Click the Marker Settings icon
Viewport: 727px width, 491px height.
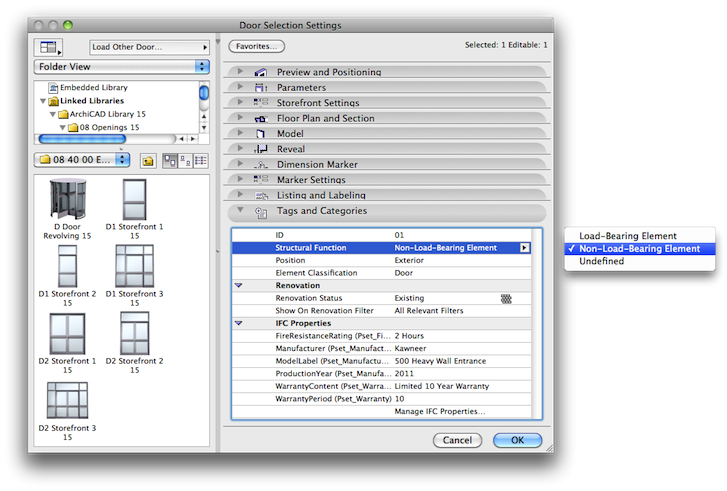click(261, 179)
